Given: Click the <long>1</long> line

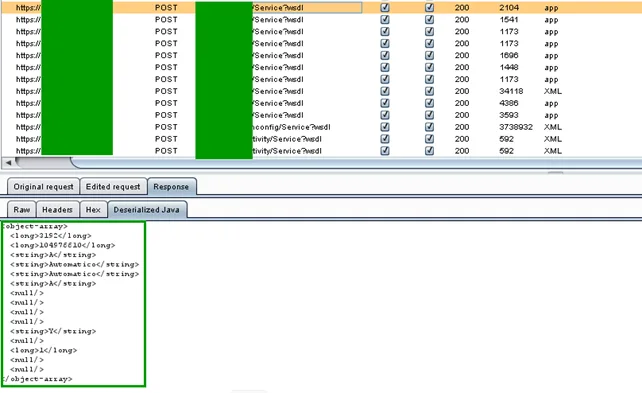Looking at the screenshot, I should (x=43, y=350).
